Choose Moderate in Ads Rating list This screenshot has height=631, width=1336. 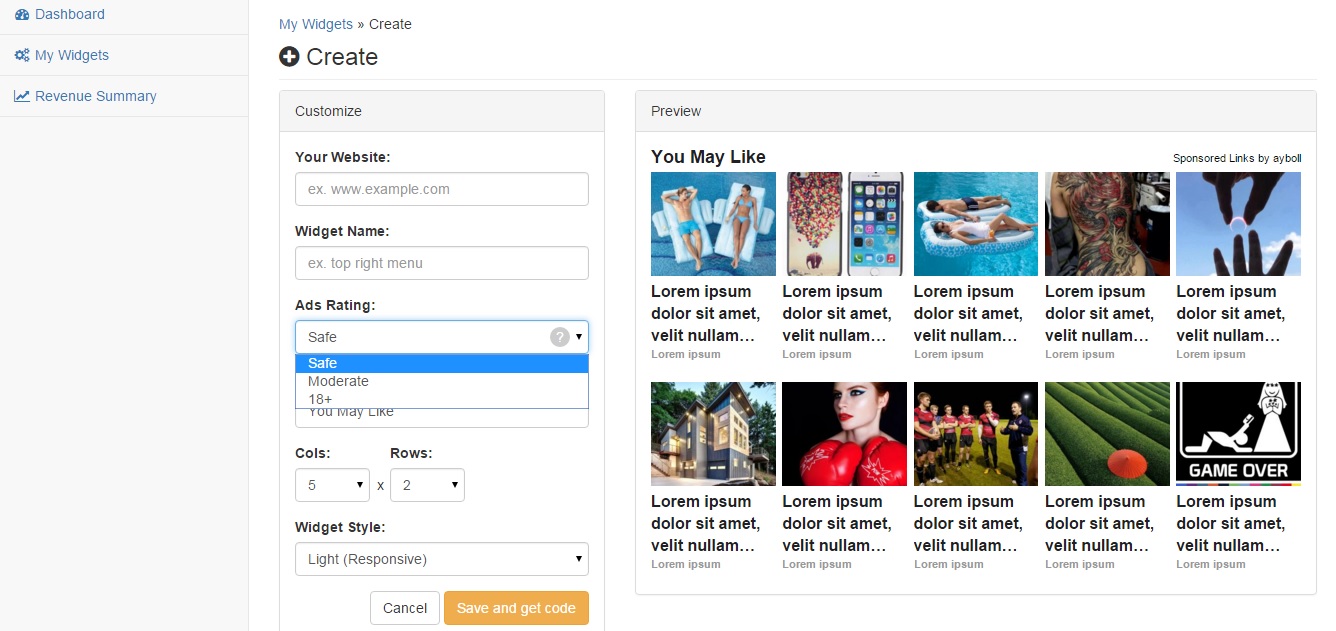[x=442, y=381]
